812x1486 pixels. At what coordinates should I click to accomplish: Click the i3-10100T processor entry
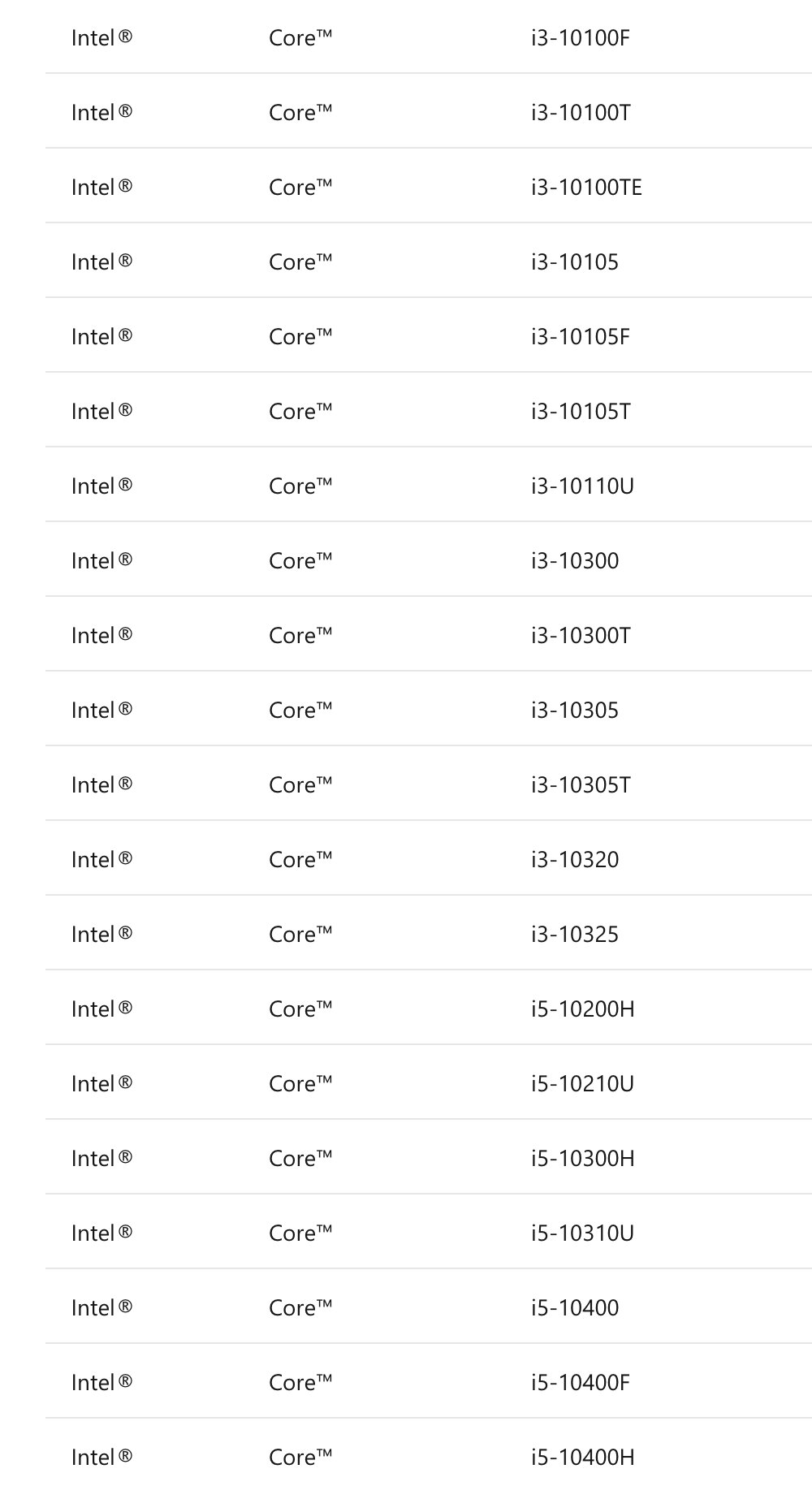coord(581,113)
